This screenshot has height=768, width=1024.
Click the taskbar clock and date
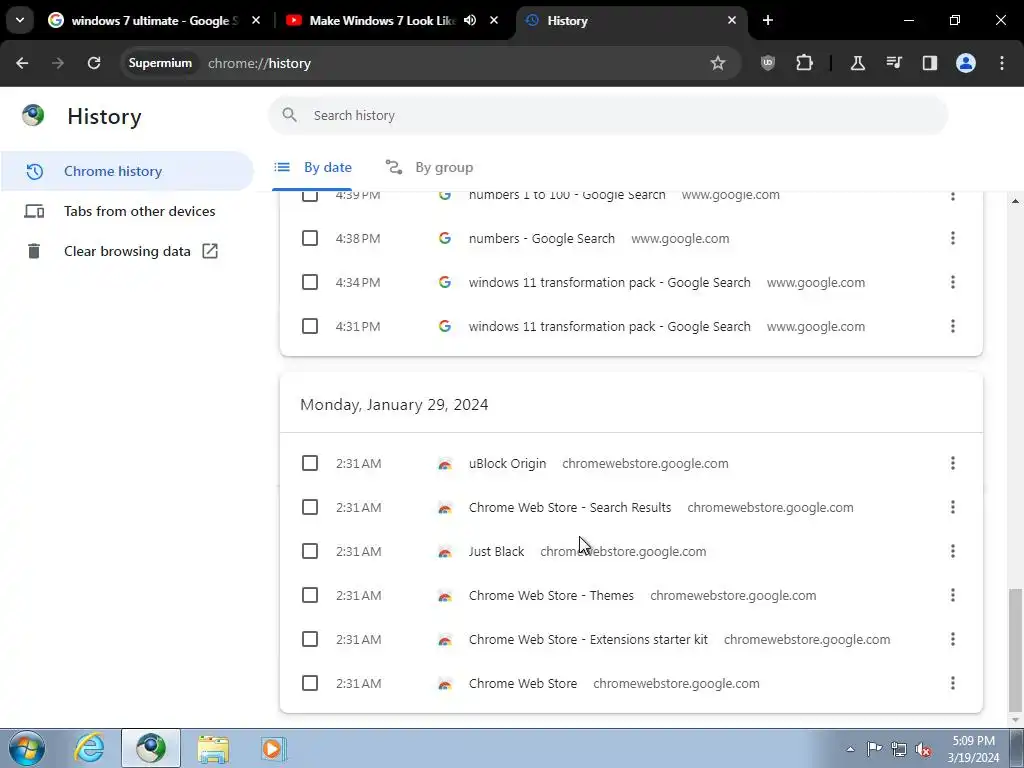click(x=973, y=749)
